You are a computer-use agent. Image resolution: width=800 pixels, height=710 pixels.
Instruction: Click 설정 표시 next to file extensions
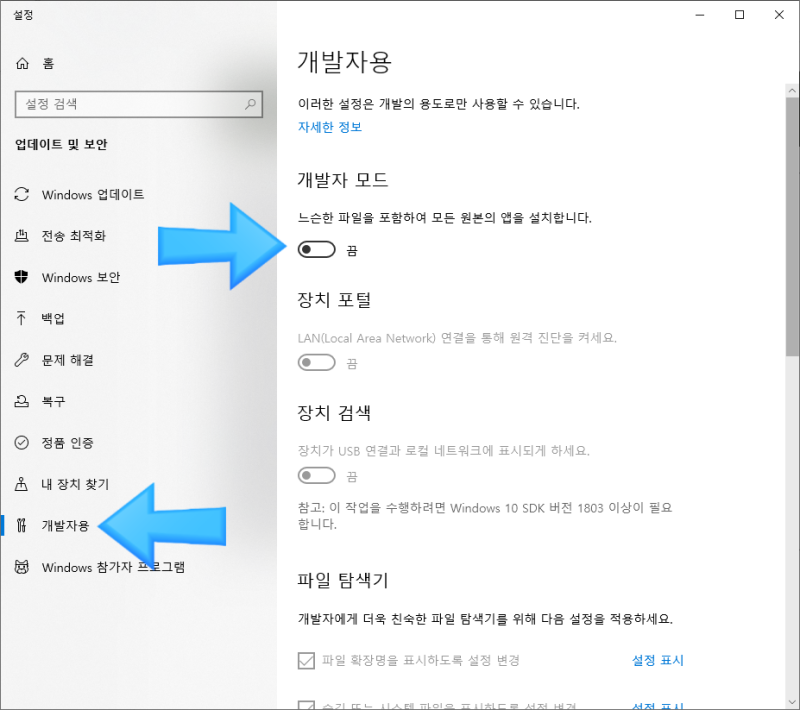[658, 661]
